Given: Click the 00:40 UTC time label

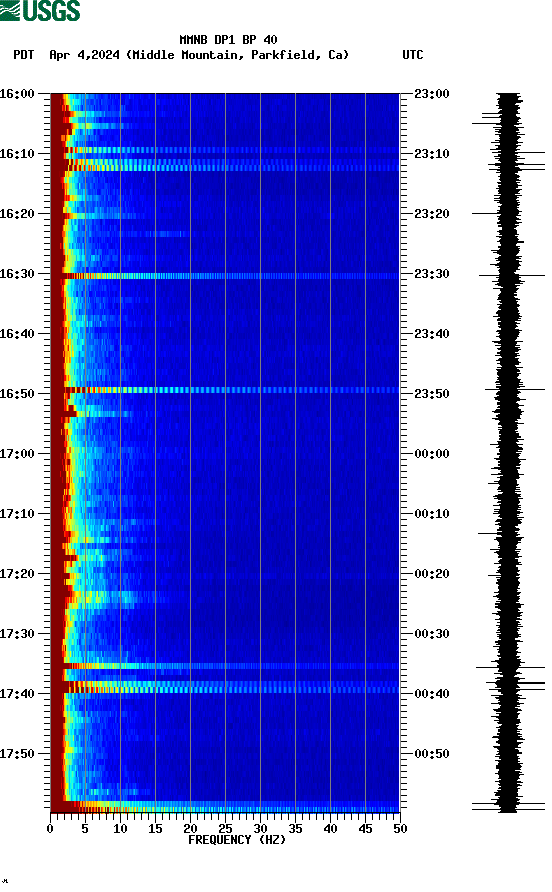Looking at the screenshot, I should (432, 694).
